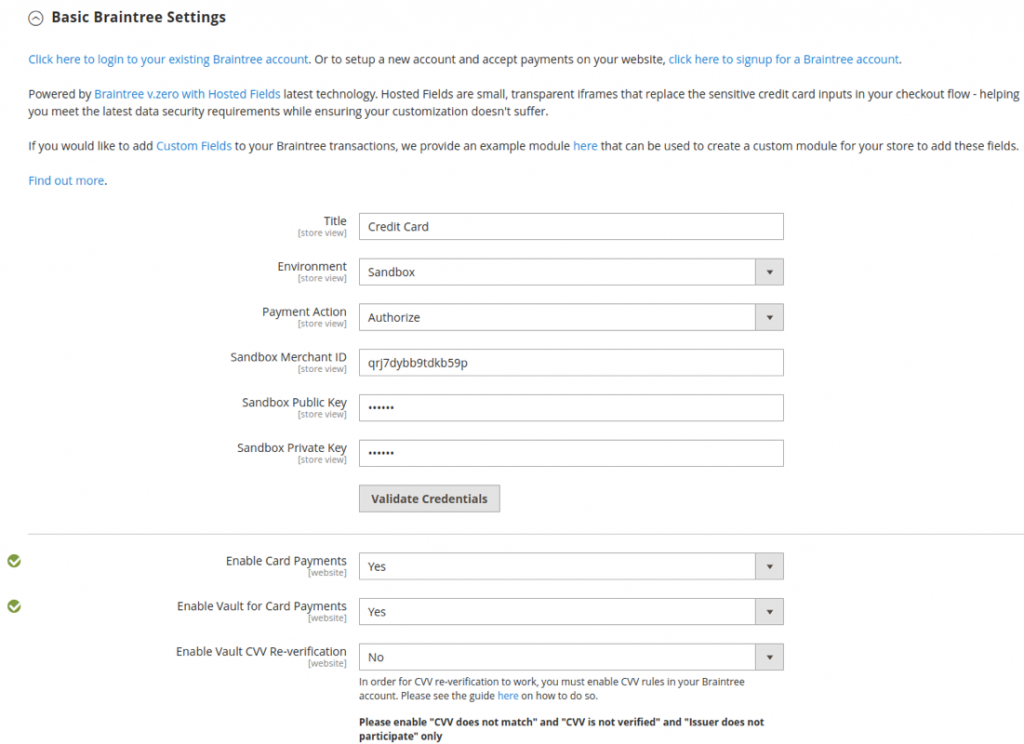Viewport: 1024px width, 744px height.
Task: Open the Payment Action dropdown
Action: coord(769,317)
